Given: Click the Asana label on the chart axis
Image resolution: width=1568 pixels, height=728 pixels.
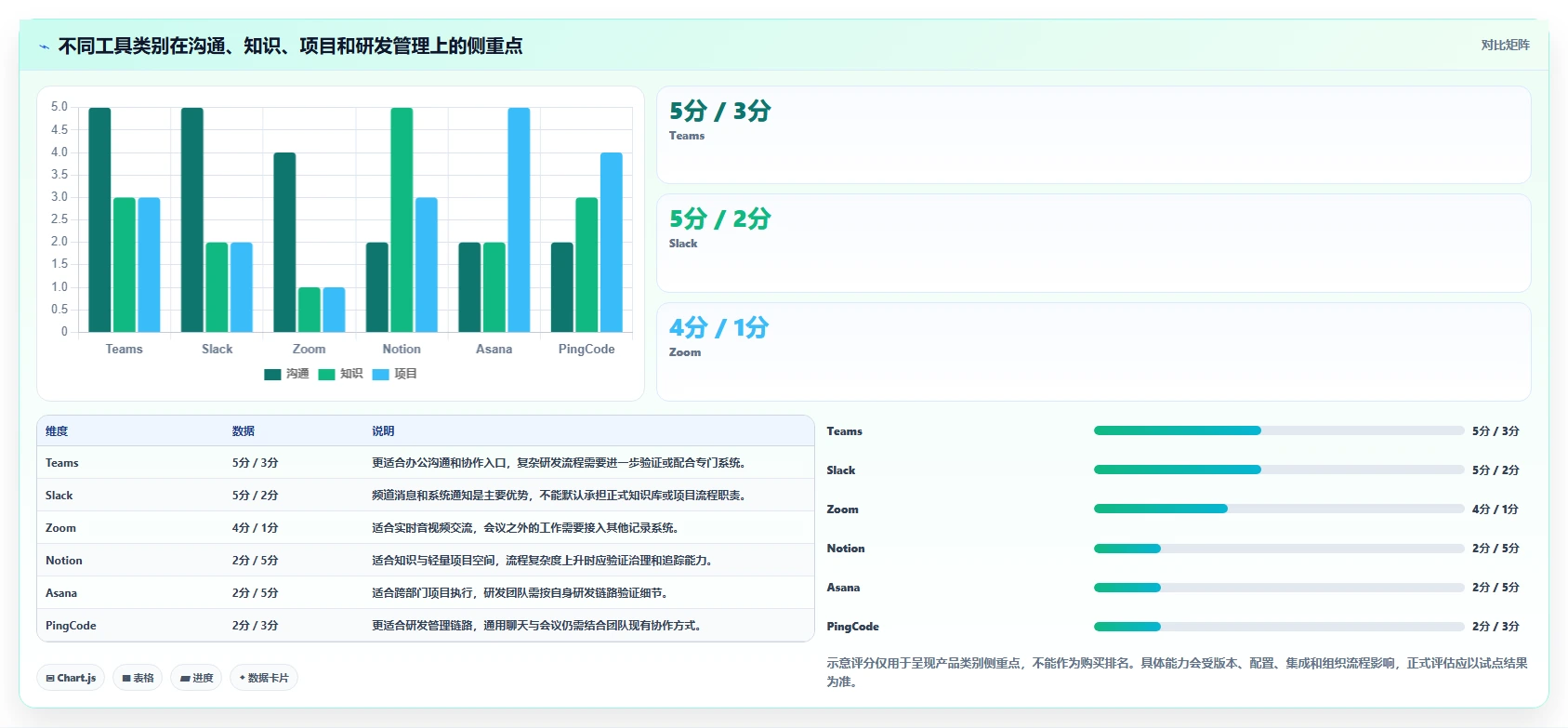Looking at the screenshot, I should click(x=494, y=350).
